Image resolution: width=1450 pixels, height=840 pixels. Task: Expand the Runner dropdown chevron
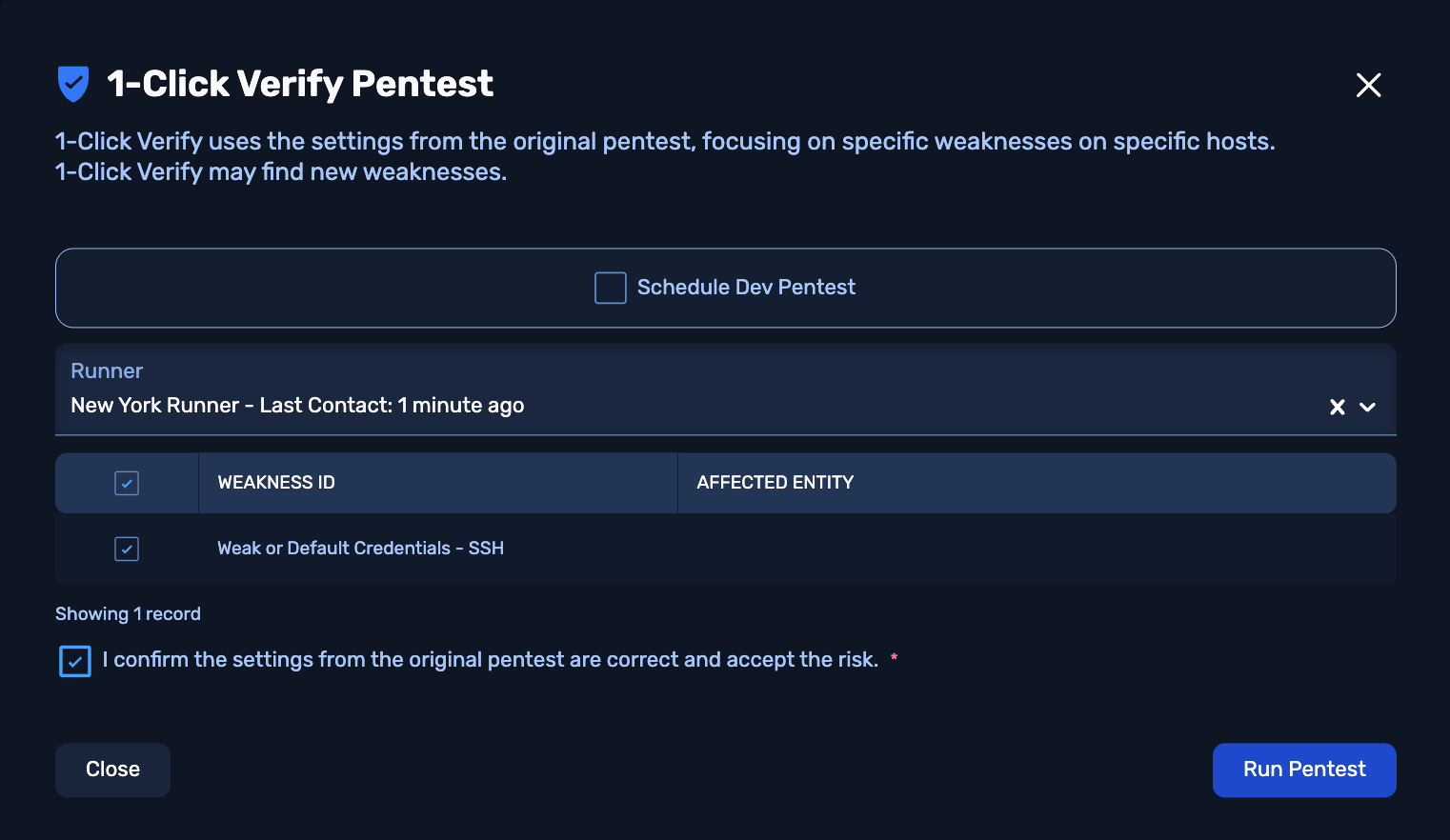[1367, 407]
